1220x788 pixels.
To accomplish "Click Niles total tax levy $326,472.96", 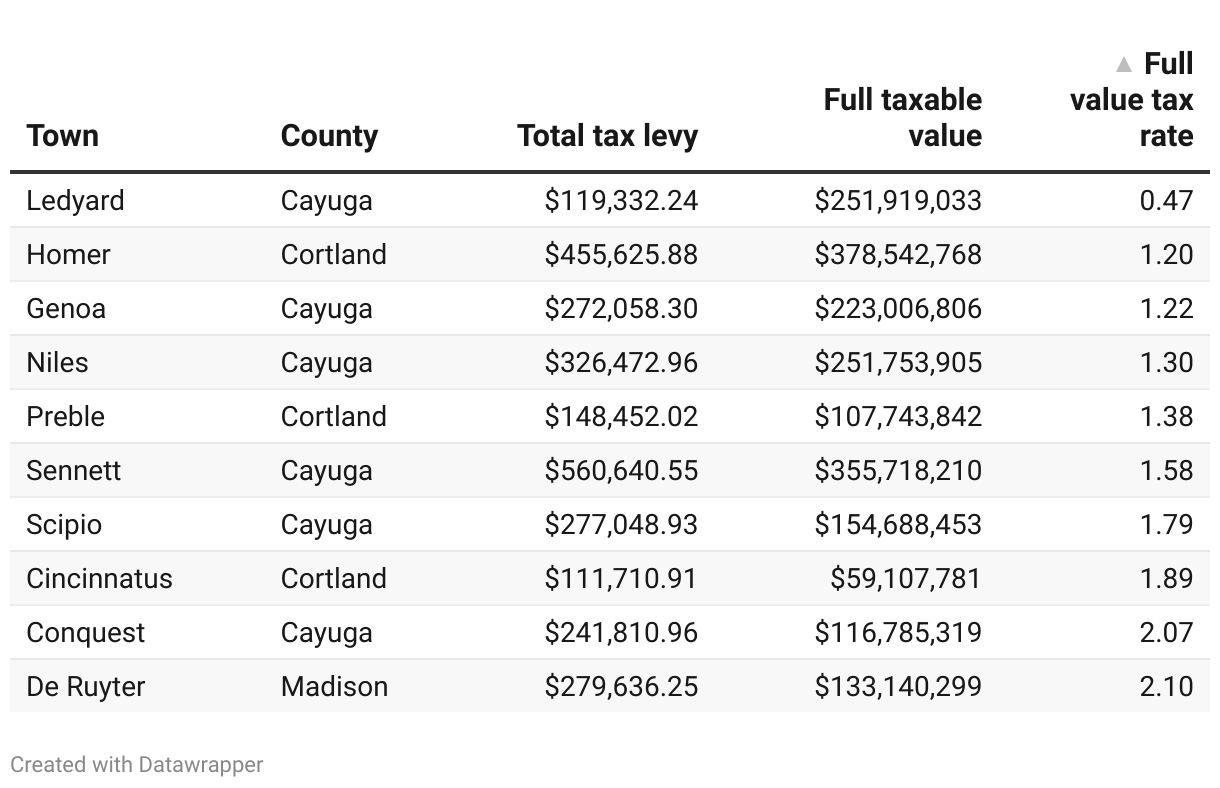I will point(621,362).
